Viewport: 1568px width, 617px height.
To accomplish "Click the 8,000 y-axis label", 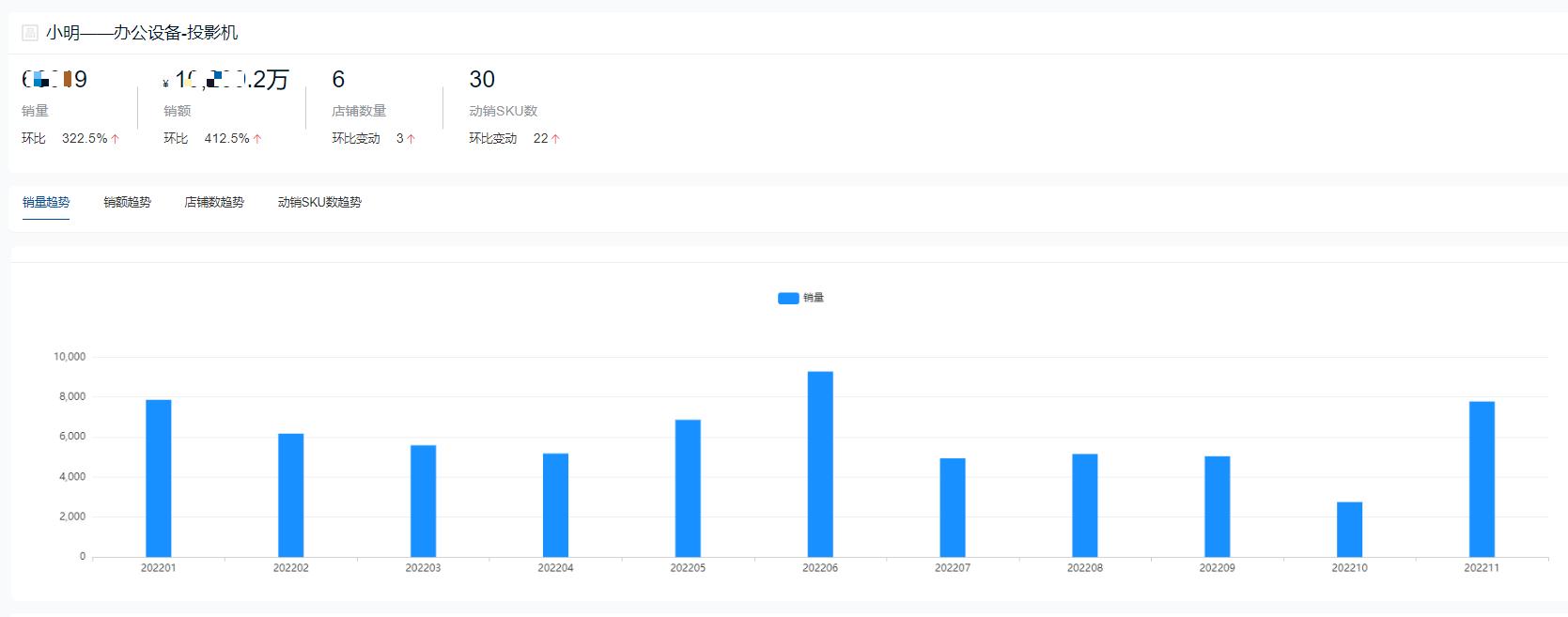I will (72, 396).
